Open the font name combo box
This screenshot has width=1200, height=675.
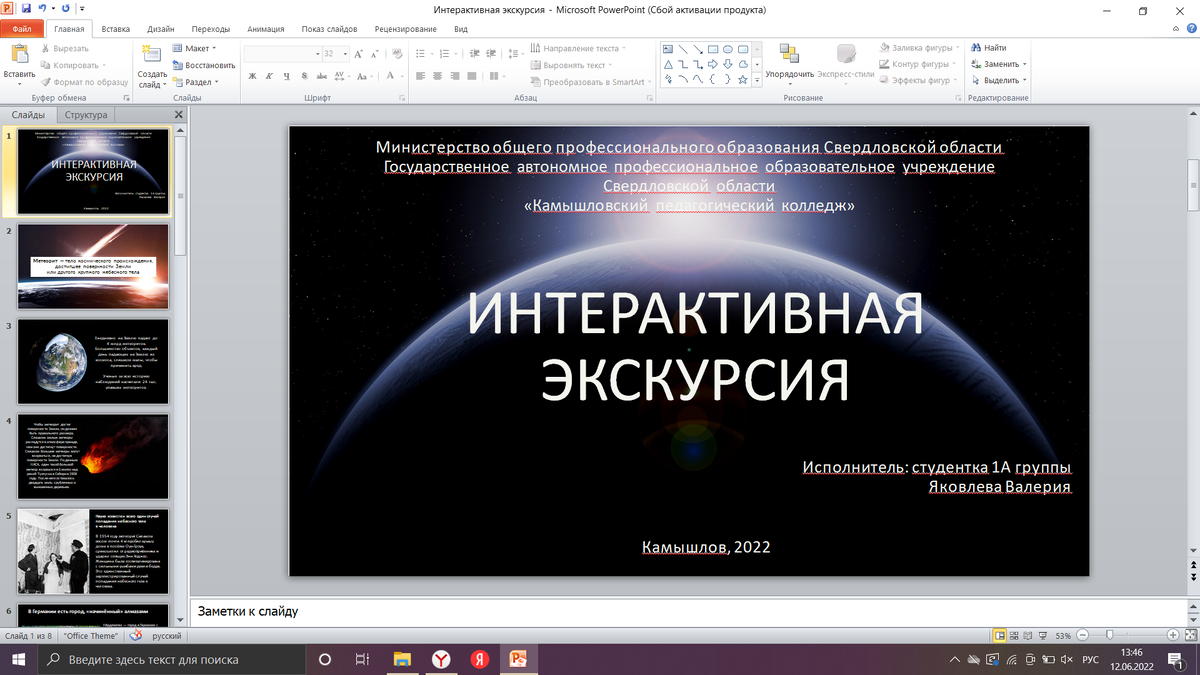[x=282, y=54]
